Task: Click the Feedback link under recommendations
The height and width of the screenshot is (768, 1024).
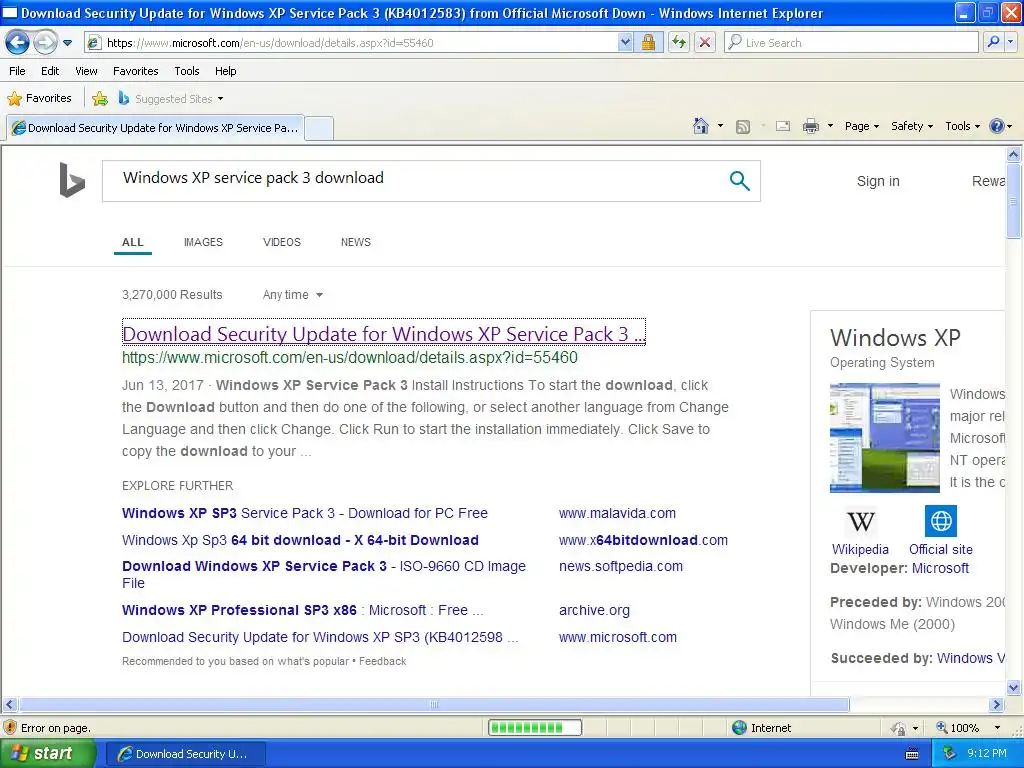Action: [382, 661]
